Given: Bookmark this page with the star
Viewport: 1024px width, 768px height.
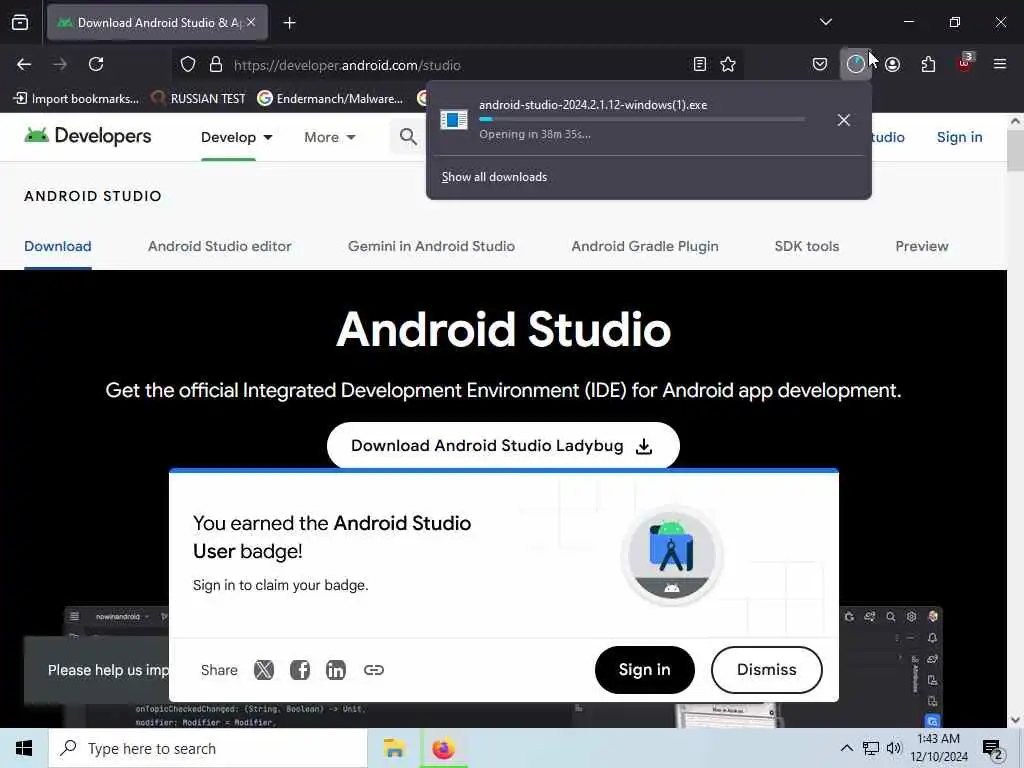Looking at the screenshot, I should coord(728,64).
